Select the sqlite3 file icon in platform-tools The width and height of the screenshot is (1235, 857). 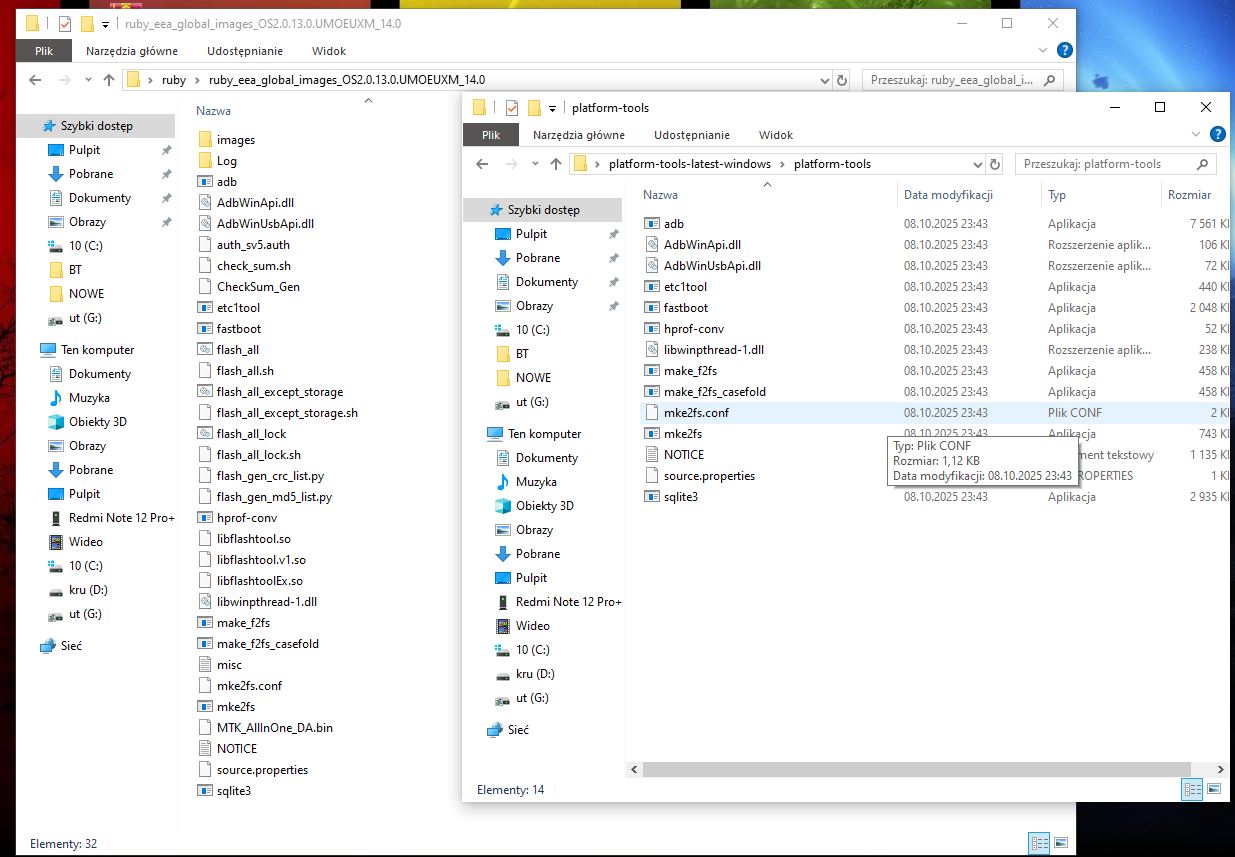[x=652, y=497]
